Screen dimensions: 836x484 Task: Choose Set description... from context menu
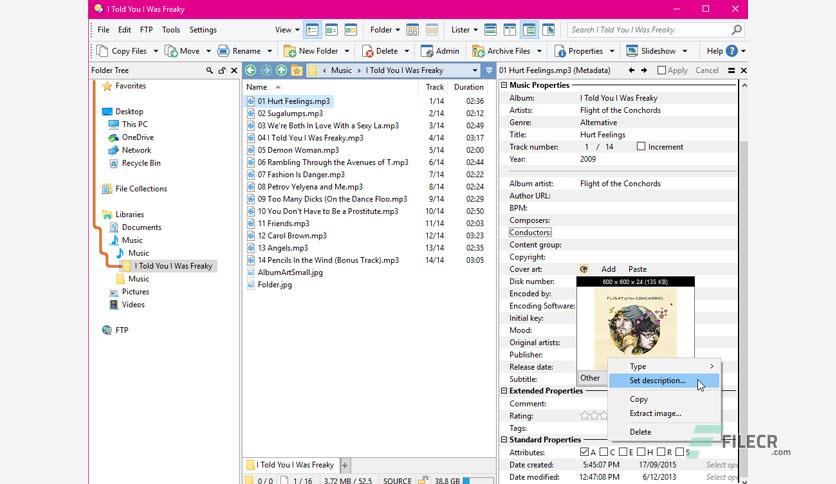664,381
